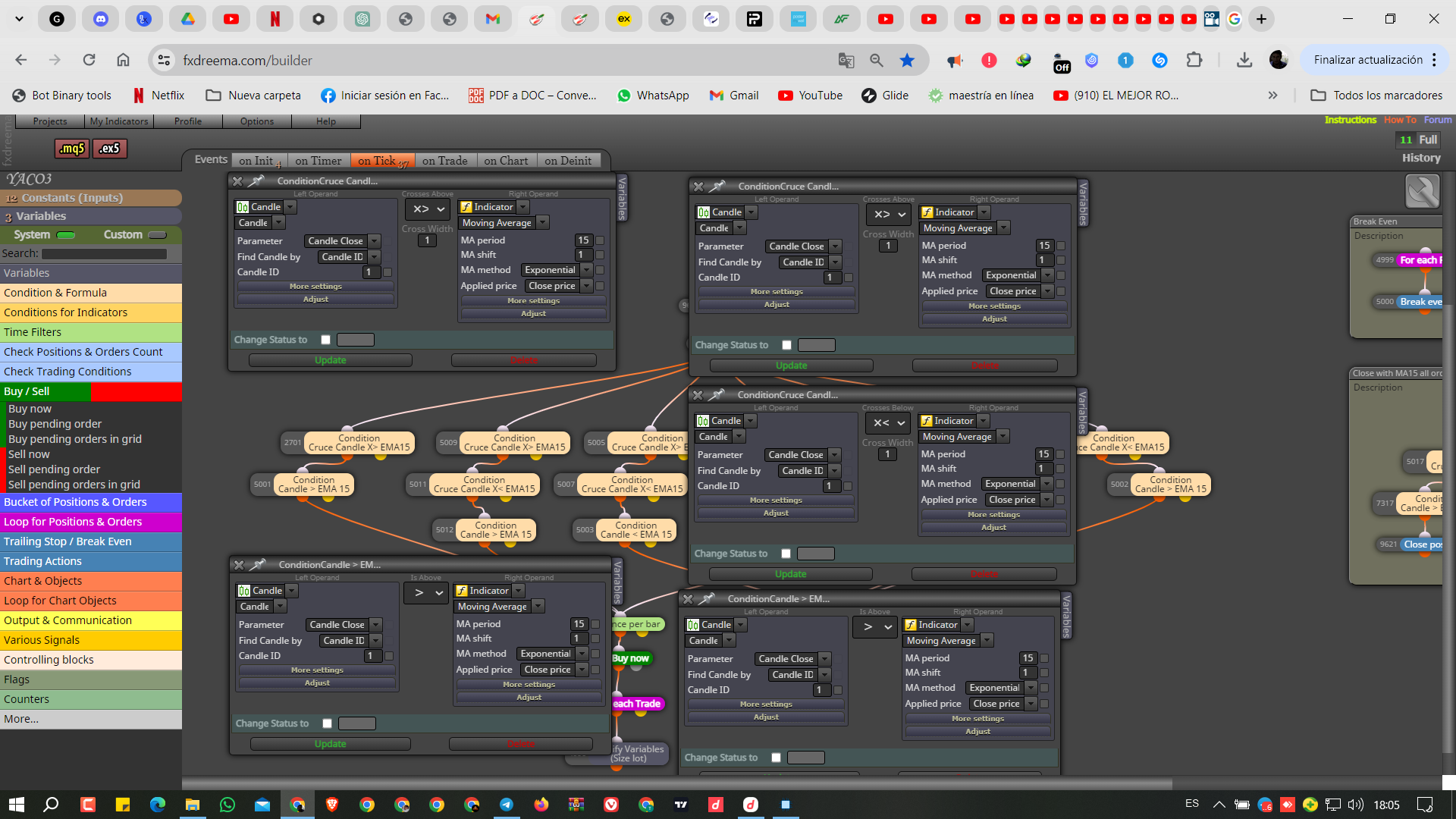Close the bottom-left ConditionCandle > EM dialog
This screenshot has height=819, width=1456.
point(239,565)
